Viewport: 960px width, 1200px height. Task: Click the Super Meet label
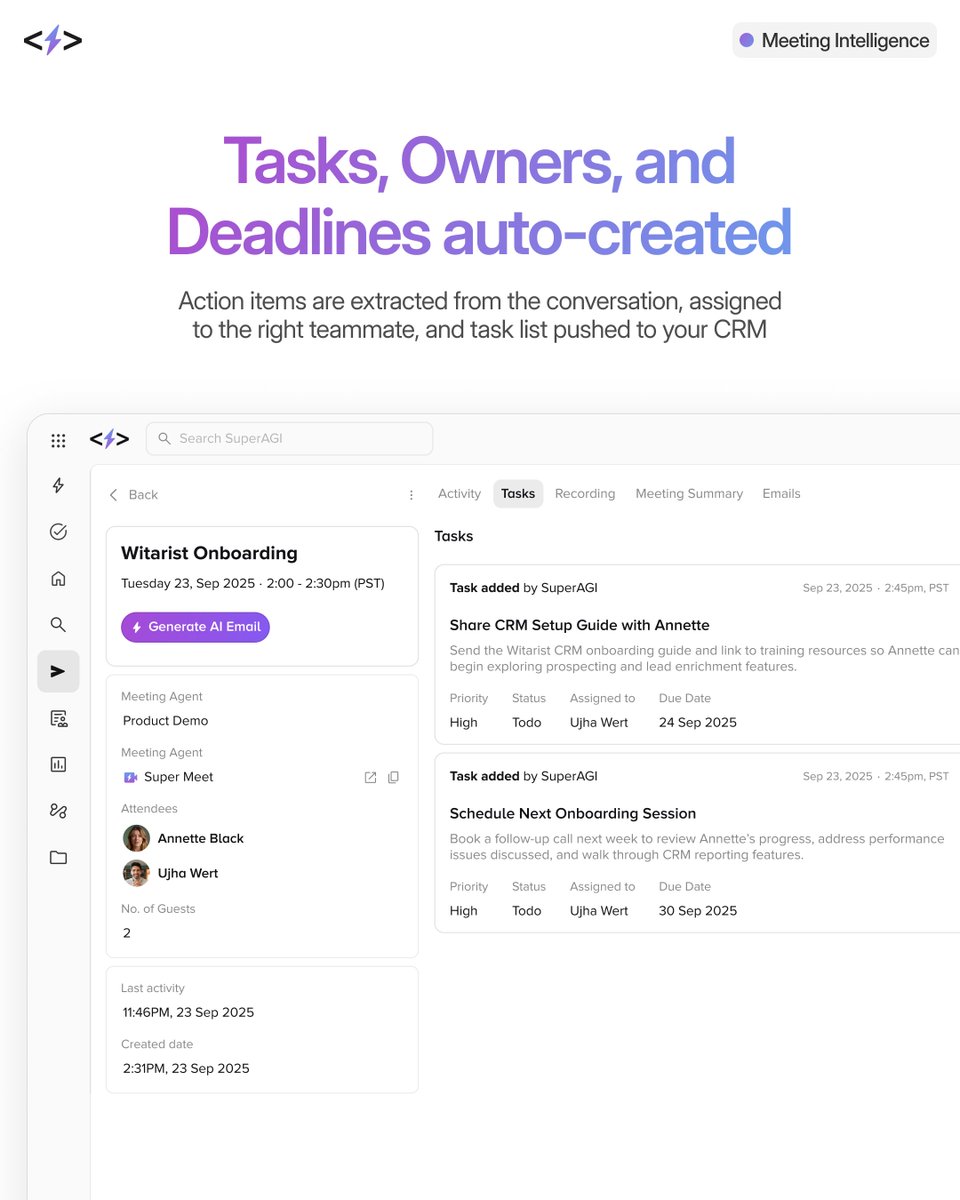click(178, 777)
